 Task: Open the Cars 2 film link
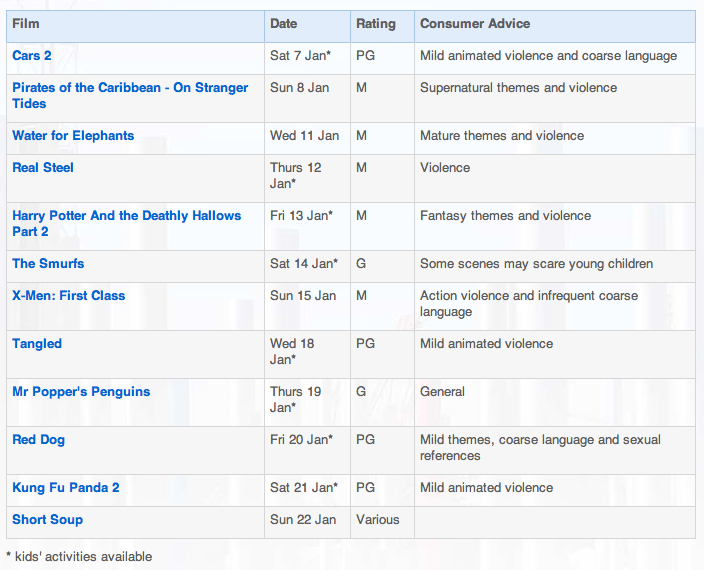pos(32,56)
